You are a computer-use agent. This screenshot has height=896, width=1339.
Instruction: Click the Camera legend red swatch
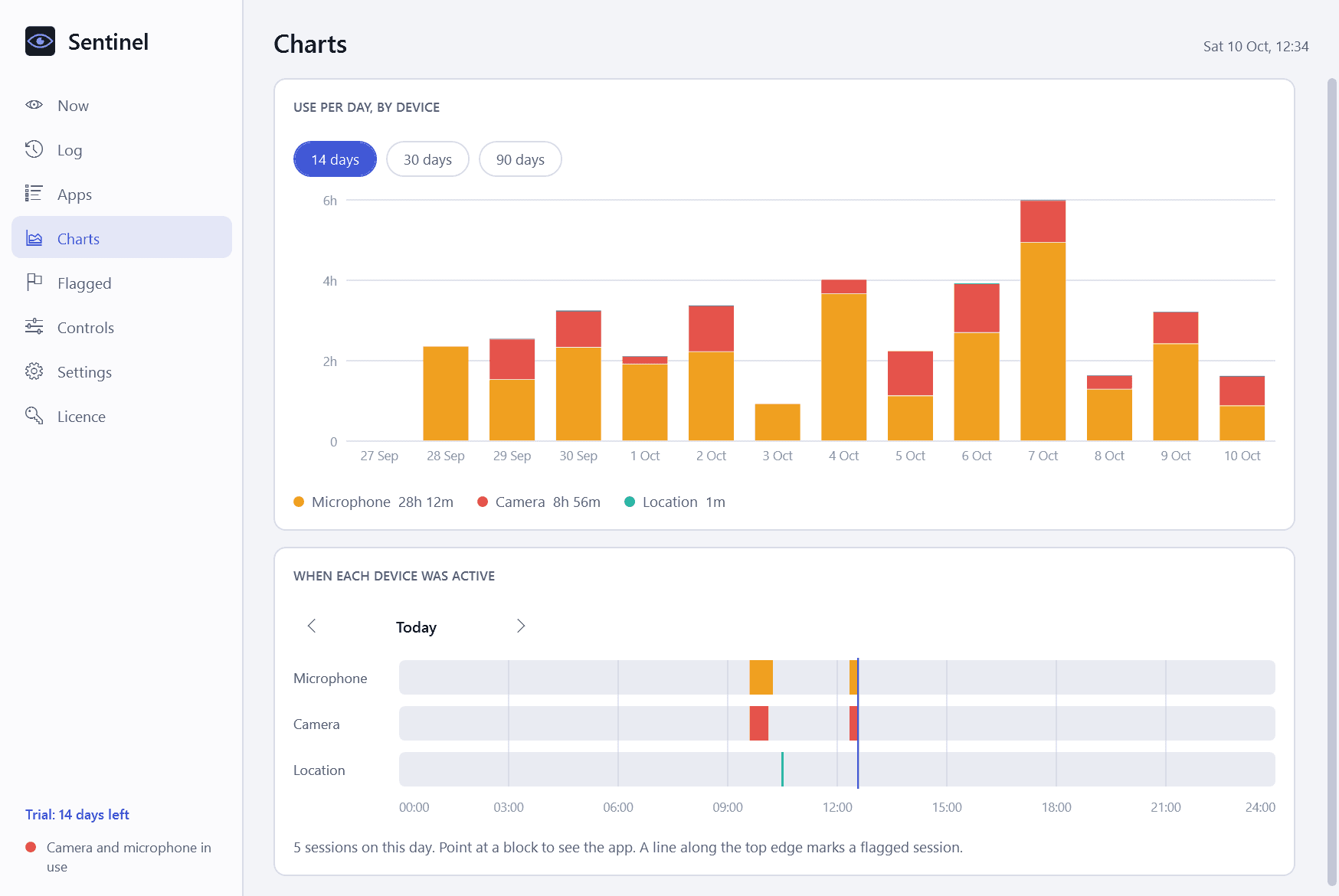click(483, 502)
